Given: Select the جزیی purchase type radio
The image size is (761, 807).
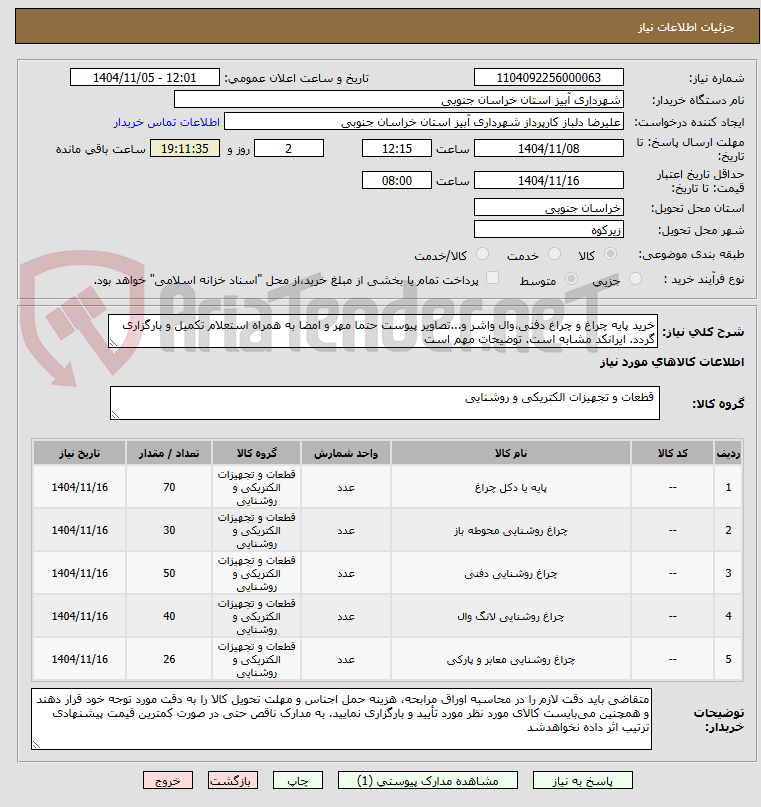Looking at the screenshot, I should pyautogui.click(x=635, y=278).
